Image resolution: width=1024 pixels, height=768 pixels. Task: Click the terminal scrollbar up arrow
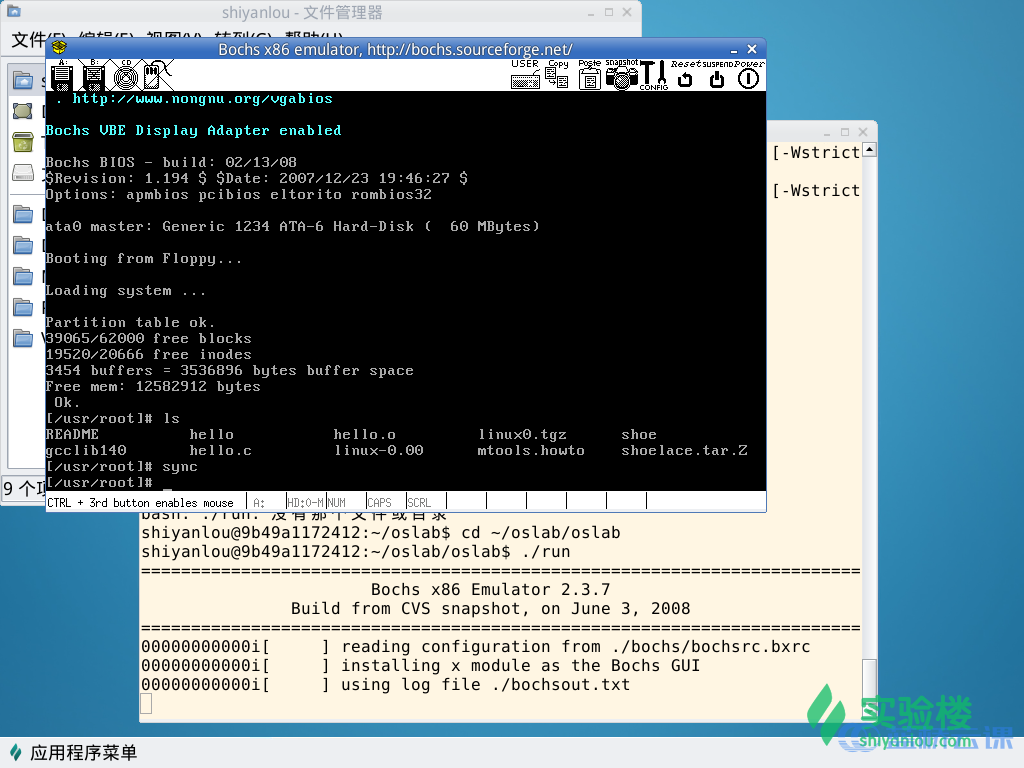tap(868, 151)
